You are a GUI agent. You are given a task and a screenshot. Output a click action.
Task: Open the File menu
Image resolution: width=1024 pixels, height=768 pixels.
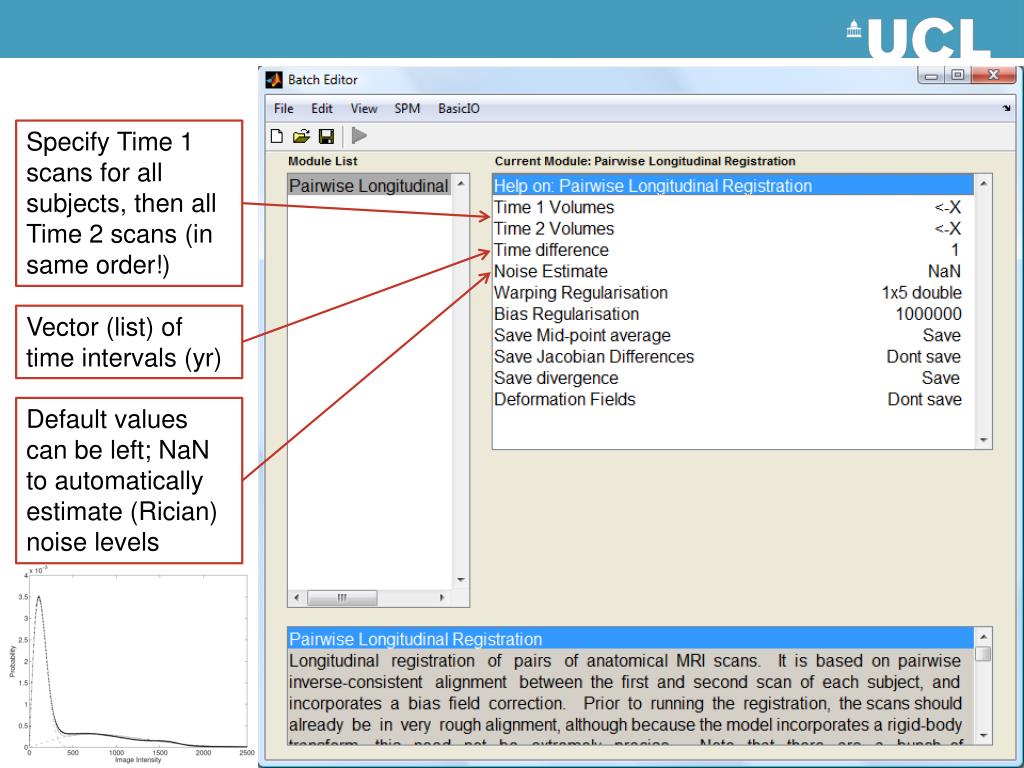tap(283, 108)
